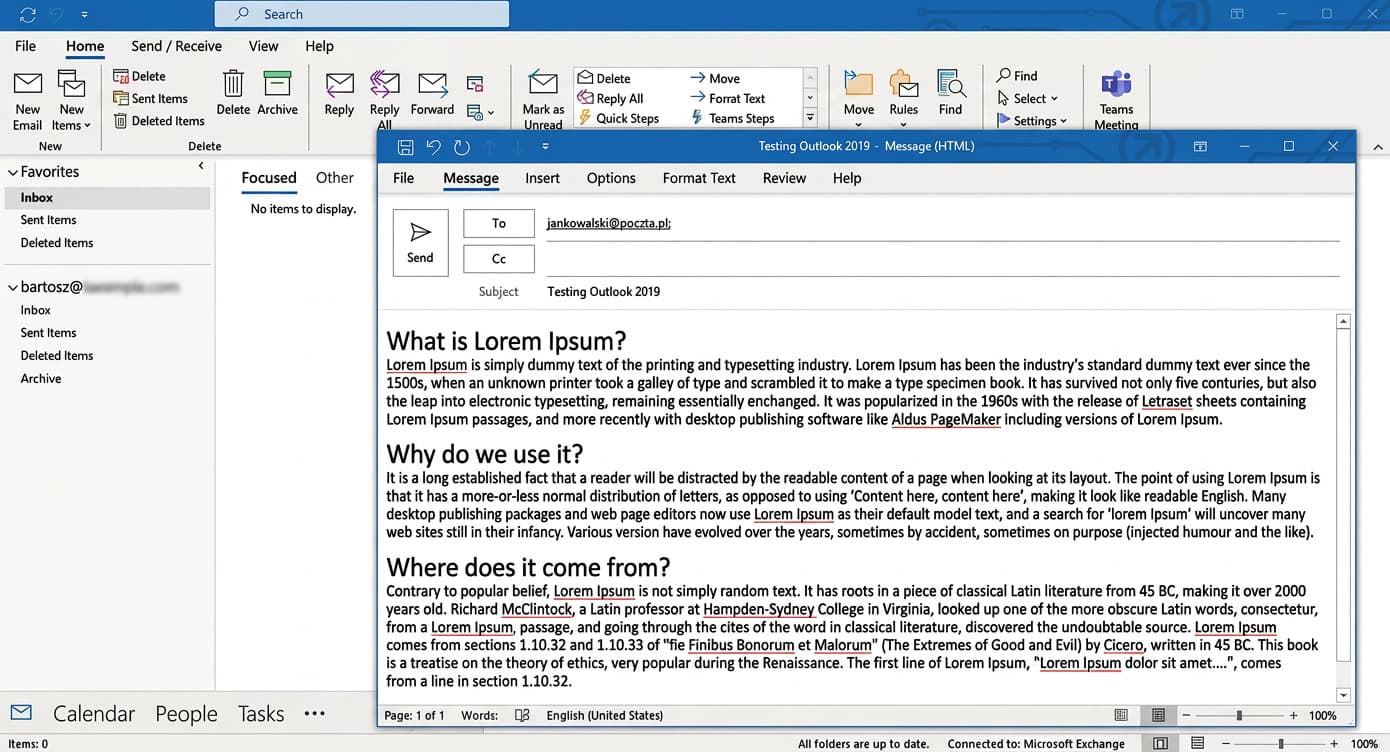Click the Reply All quick step
Viewport: 1390px width, 752px height.
609,98
